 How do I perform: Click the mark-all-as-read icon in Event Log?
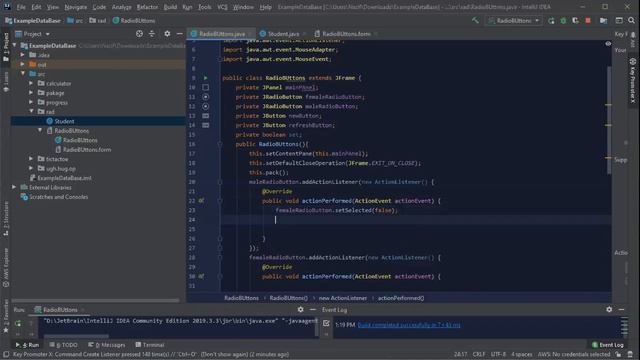click(326, 323)
